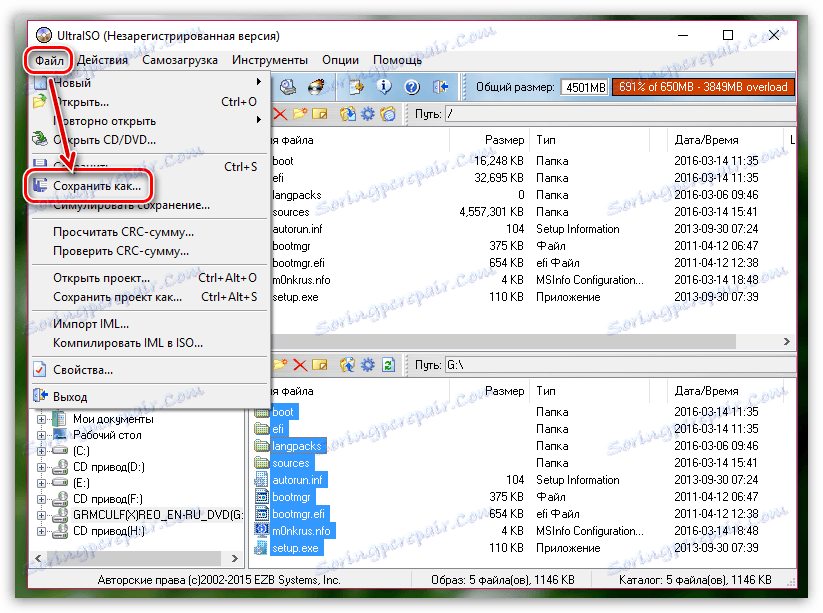This screenshot has height=613, width=823.
Task: Click Rename icon in local pane toolbar
Action: 320,365
